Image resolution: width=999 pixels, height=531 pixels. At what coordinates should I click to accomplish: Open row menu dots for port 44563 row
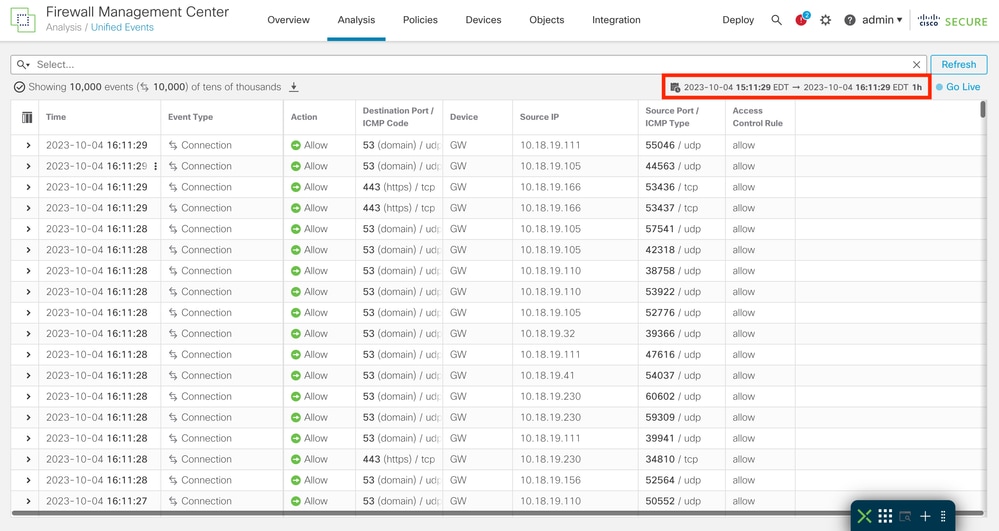point(155,166)
